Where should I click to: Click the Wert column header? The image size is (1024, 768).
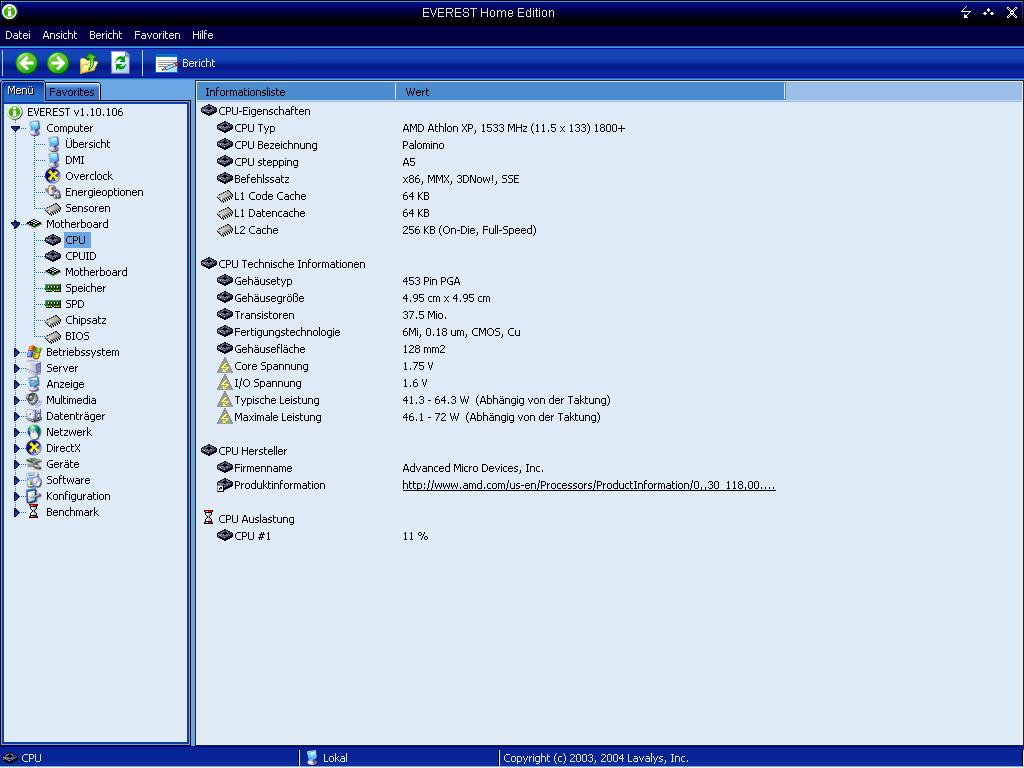coord(590,92)
